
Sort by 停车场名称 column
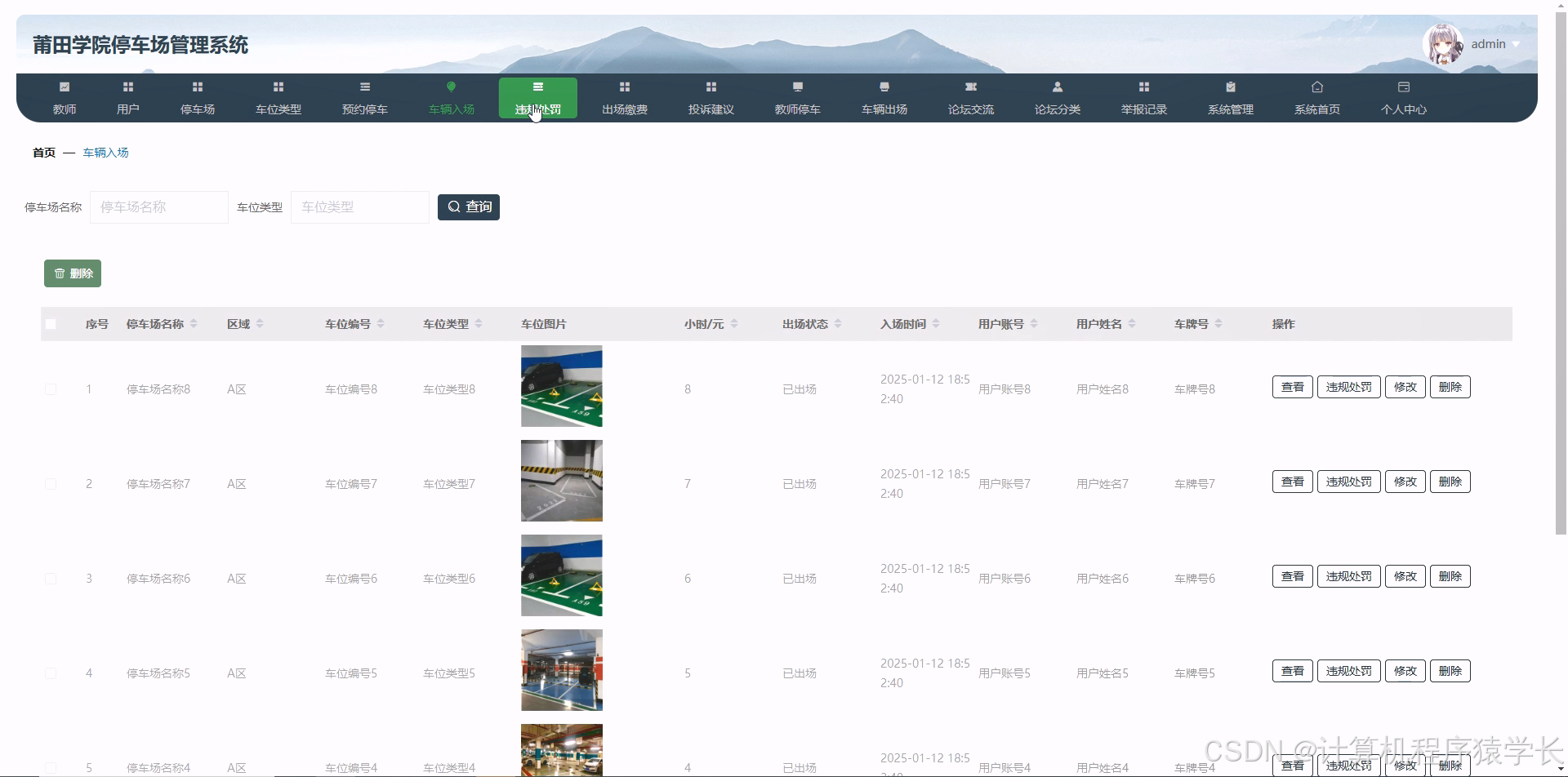pyautogui.click(x=194, y=324)
